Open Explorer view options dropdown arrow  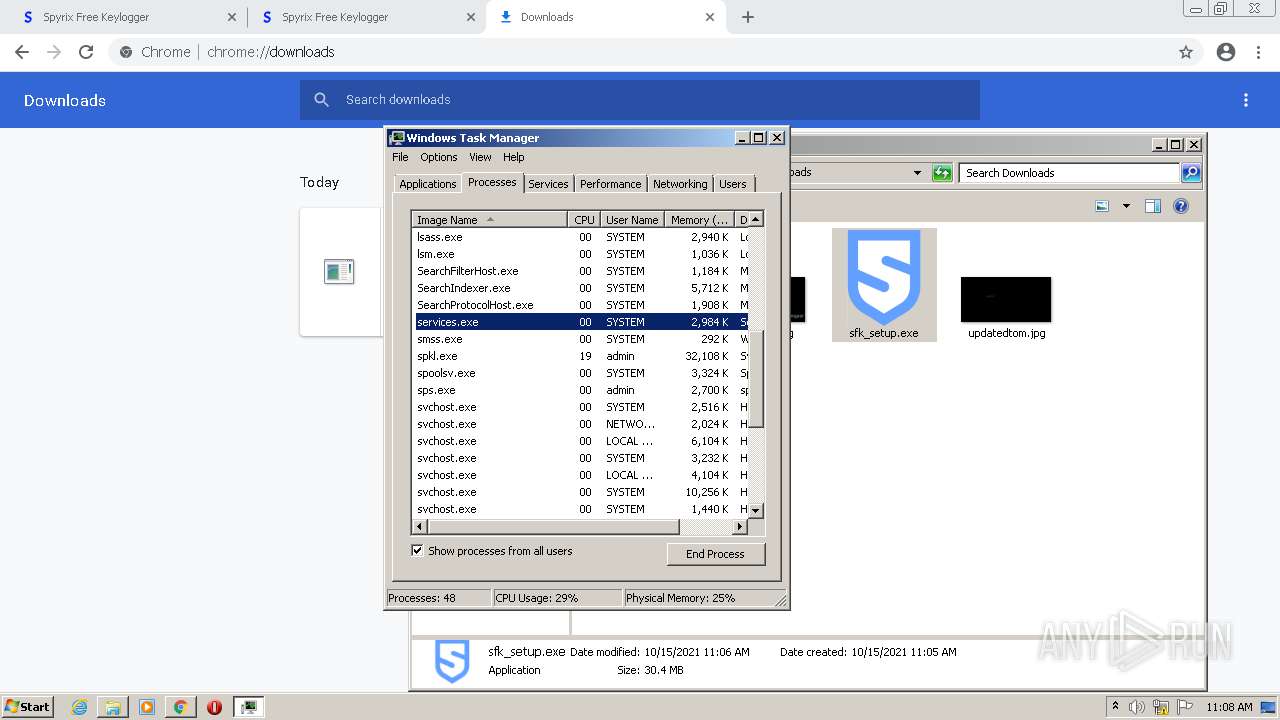point(1126,206)
